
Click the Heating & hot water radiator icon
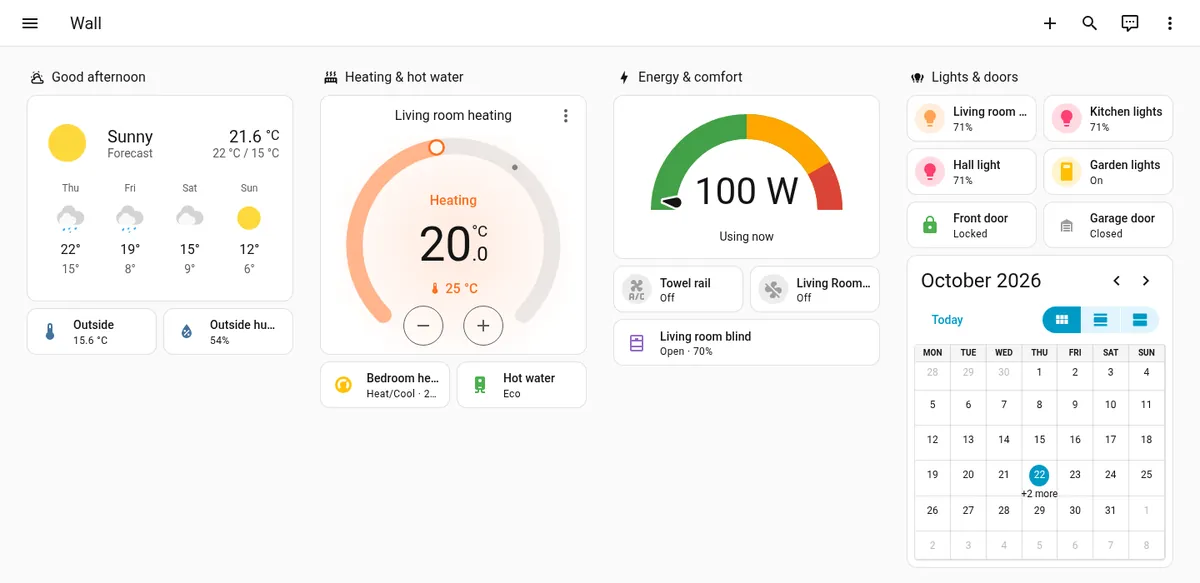point(331,77)
